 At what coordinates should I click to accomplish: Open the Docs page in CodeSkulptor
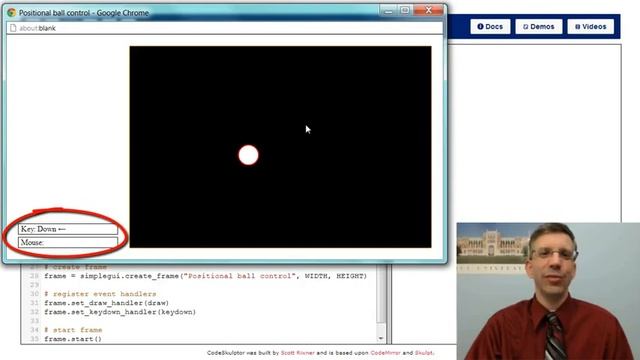coord(490,27)
